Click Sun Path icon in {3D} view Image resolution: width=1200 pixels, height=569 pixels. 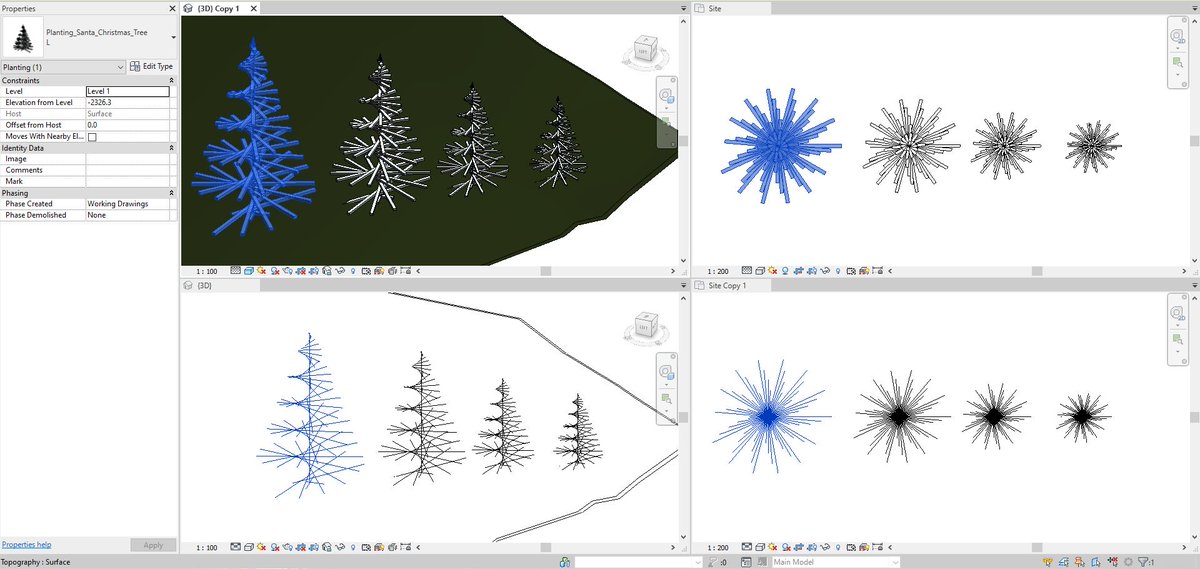[x=262, y=547]
